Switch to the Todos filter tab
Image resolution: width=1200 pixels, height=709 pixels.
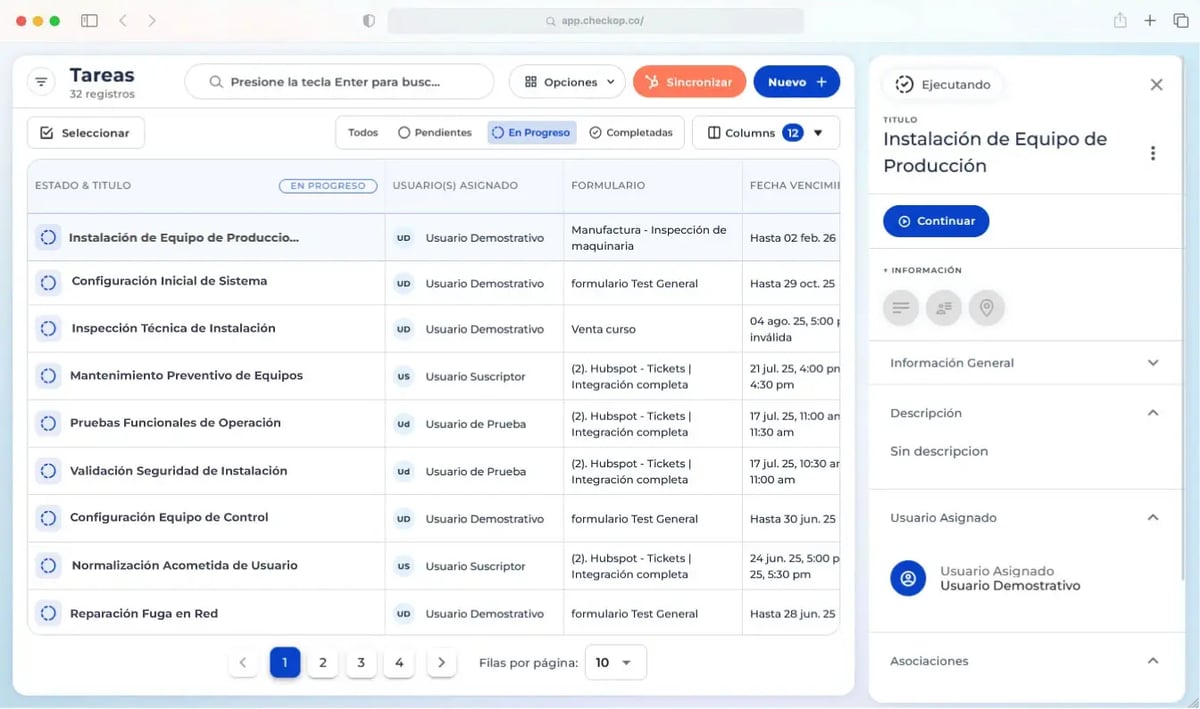(363, 133)
